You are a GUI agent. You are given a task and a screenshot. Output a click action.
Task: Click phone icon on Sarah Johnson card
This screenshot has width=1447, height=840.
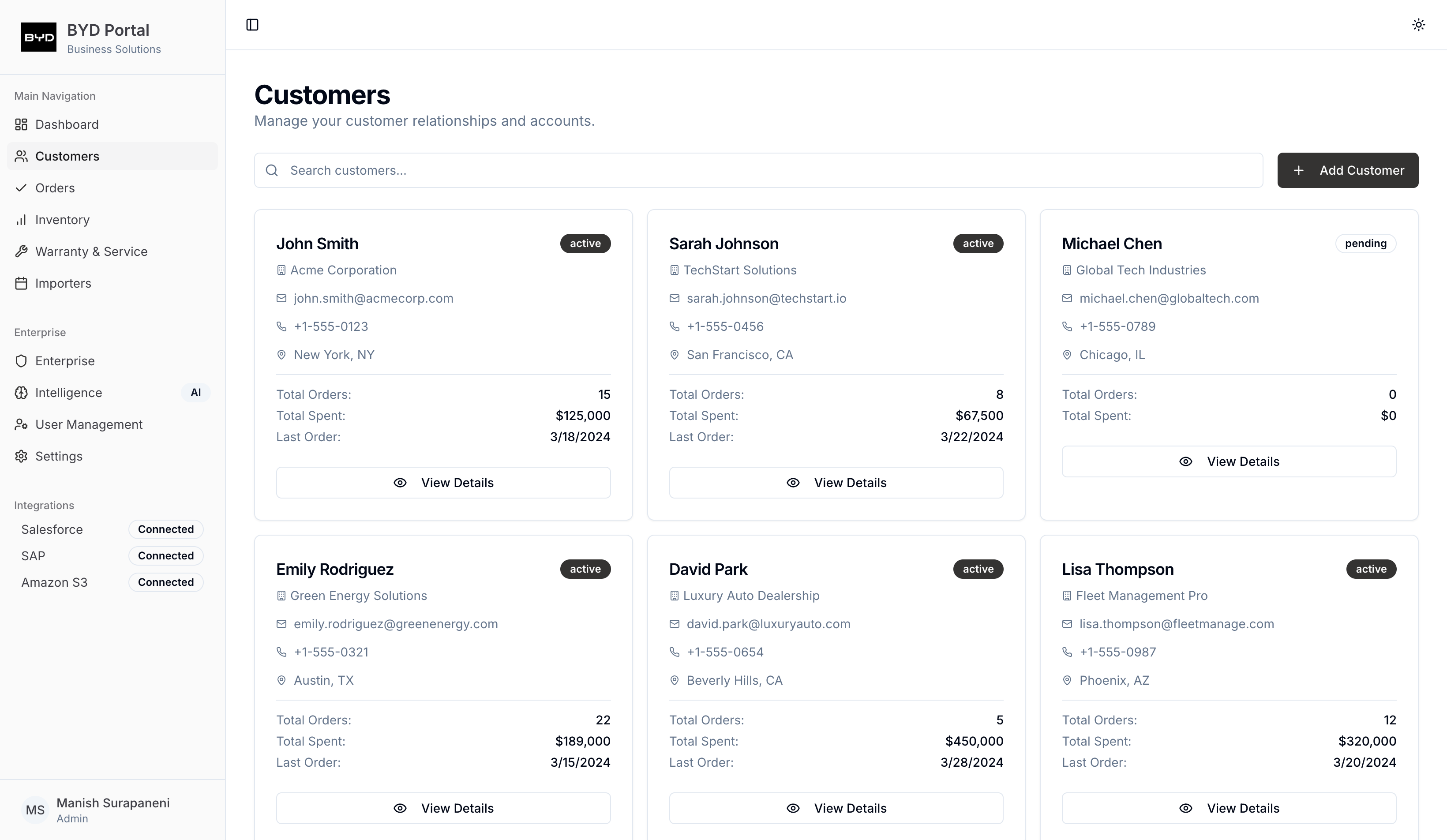(x=674, y=326)
